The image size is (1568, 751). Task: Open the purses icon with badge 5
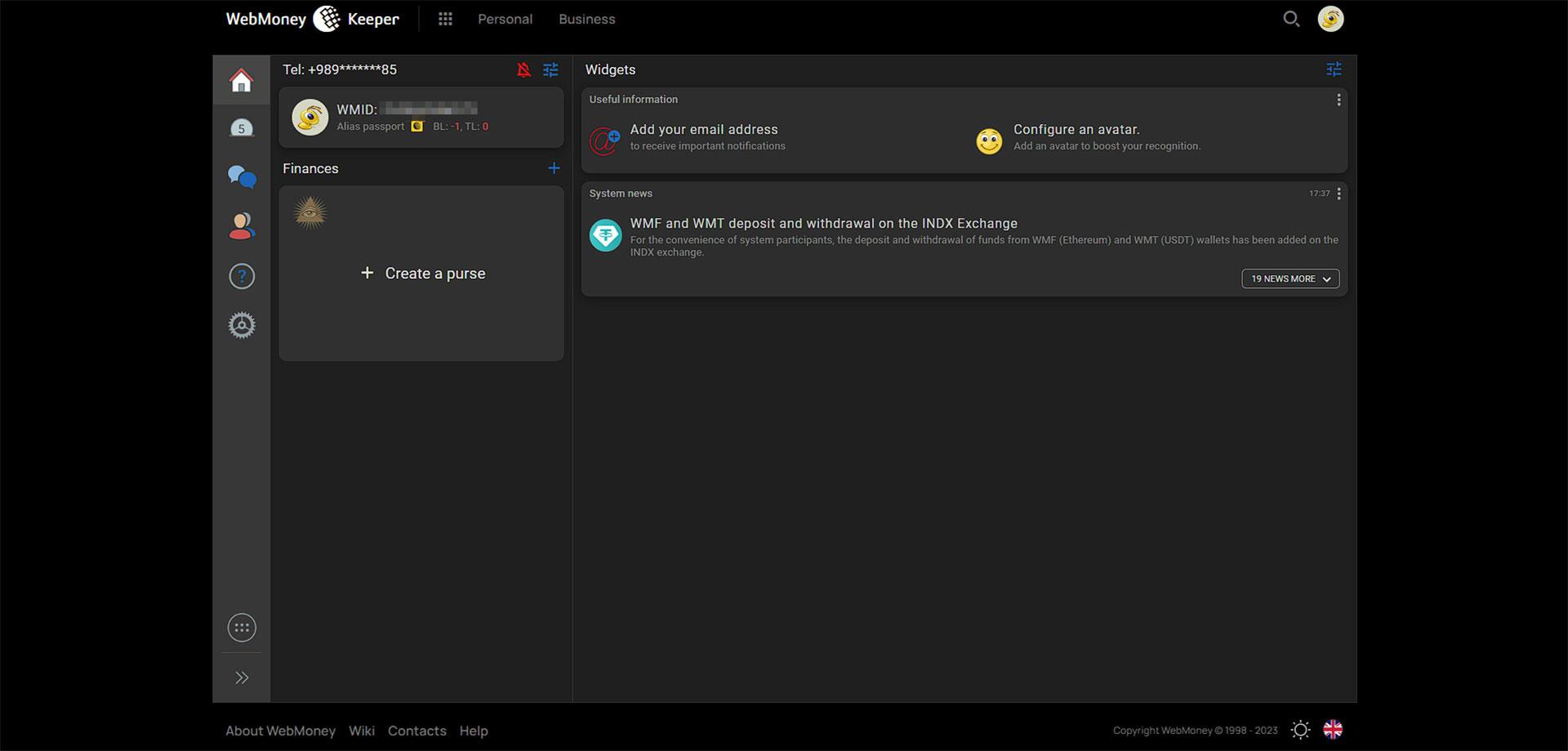point(241,128)
